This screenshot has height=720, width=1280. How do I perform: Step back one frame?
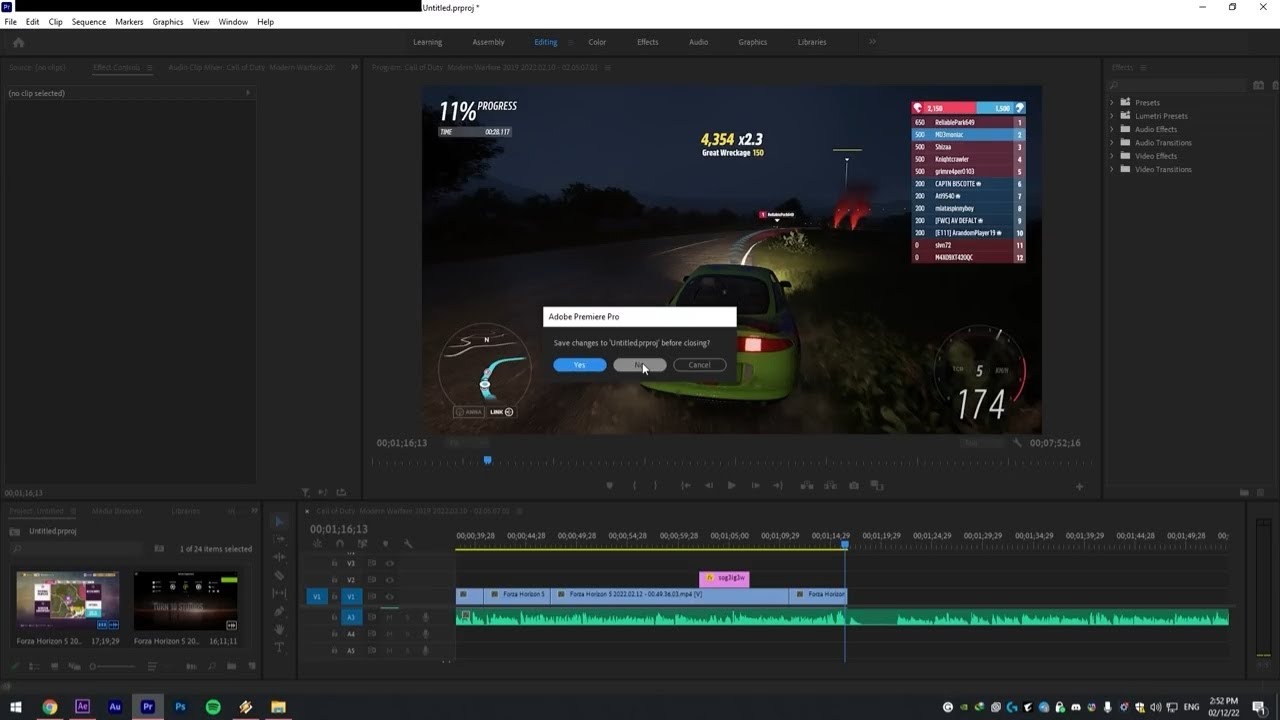click(709, 485)
